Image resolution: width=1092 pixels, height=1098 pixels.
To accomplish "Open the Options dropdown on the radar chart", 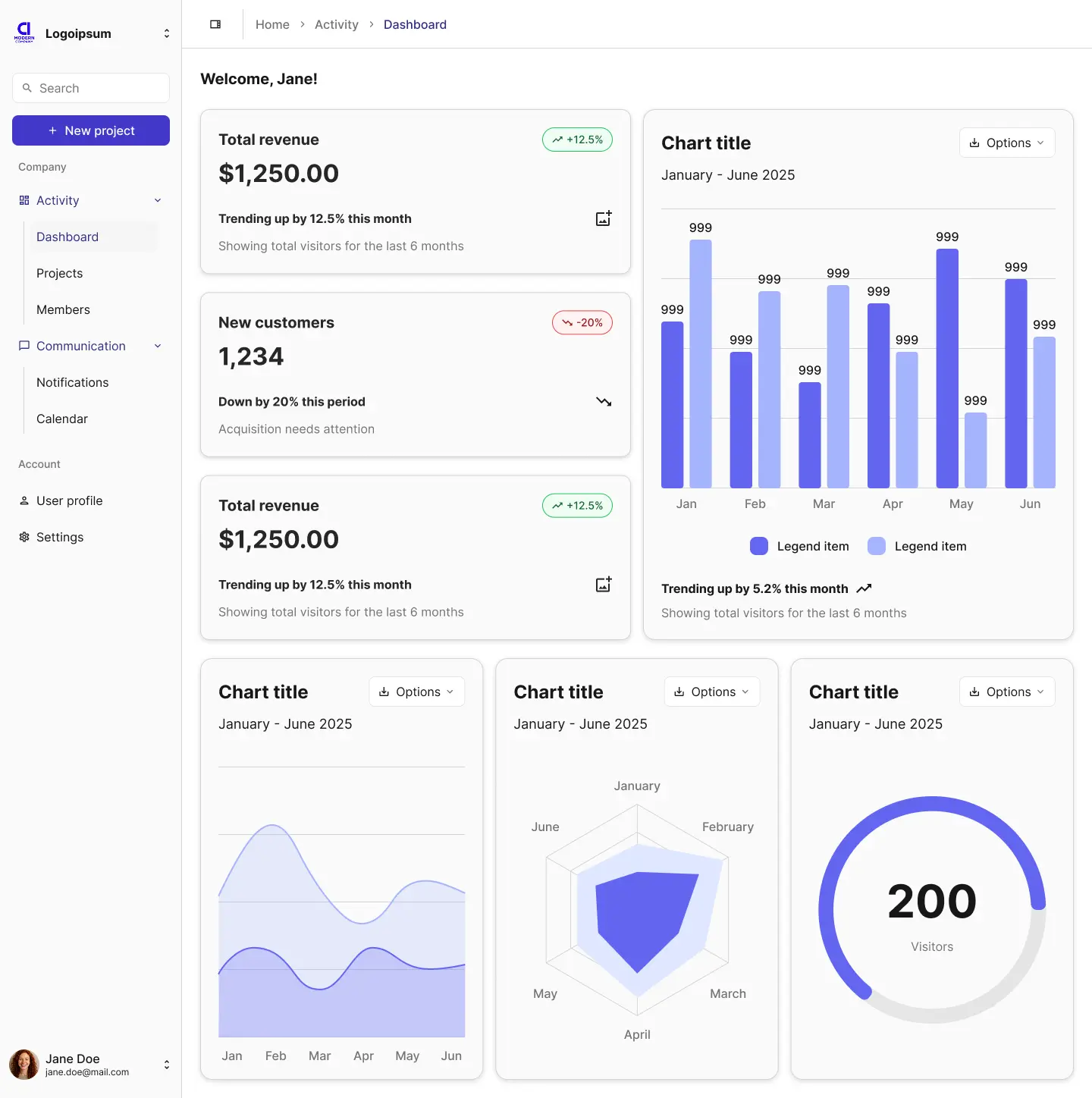I will click(x=711, y=691).
